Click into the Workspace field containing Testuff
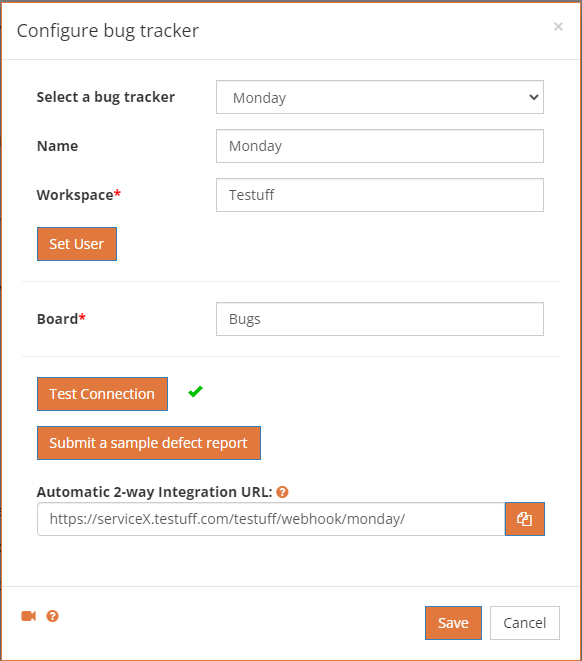The height and width of the screenshot is (661, 582). [x=380, y=195]
